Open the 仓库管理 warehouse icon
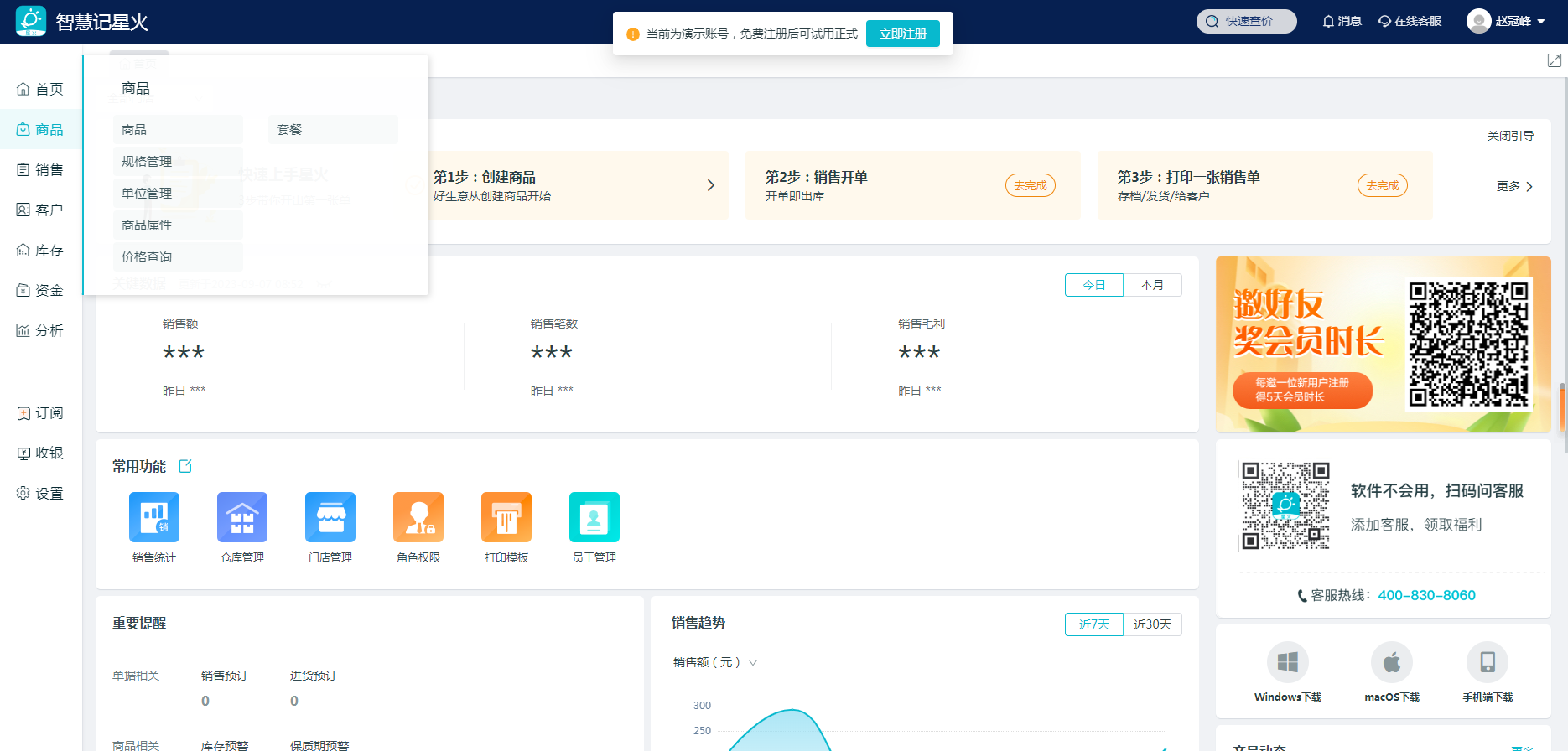The image size is (1568, 751). coord(241,517)
